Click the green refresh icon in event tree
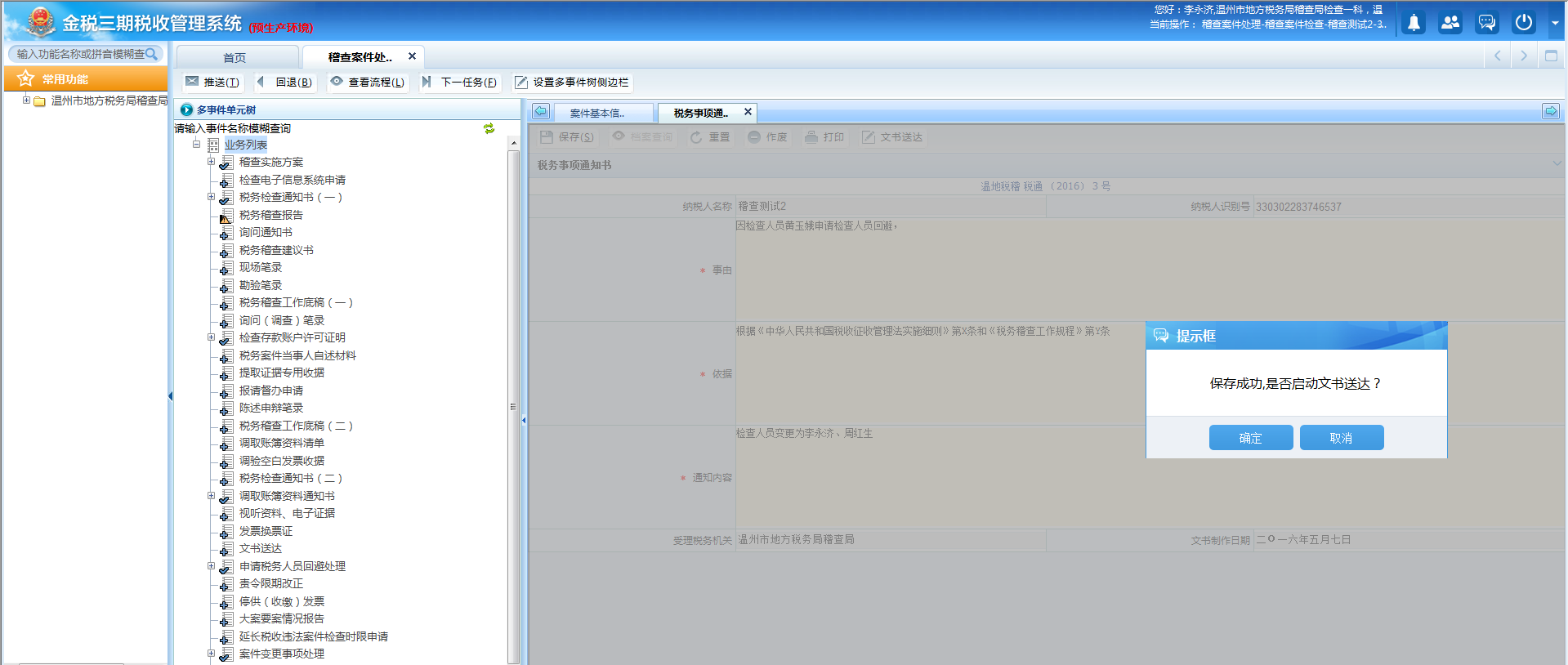 [x=489, y=128]
